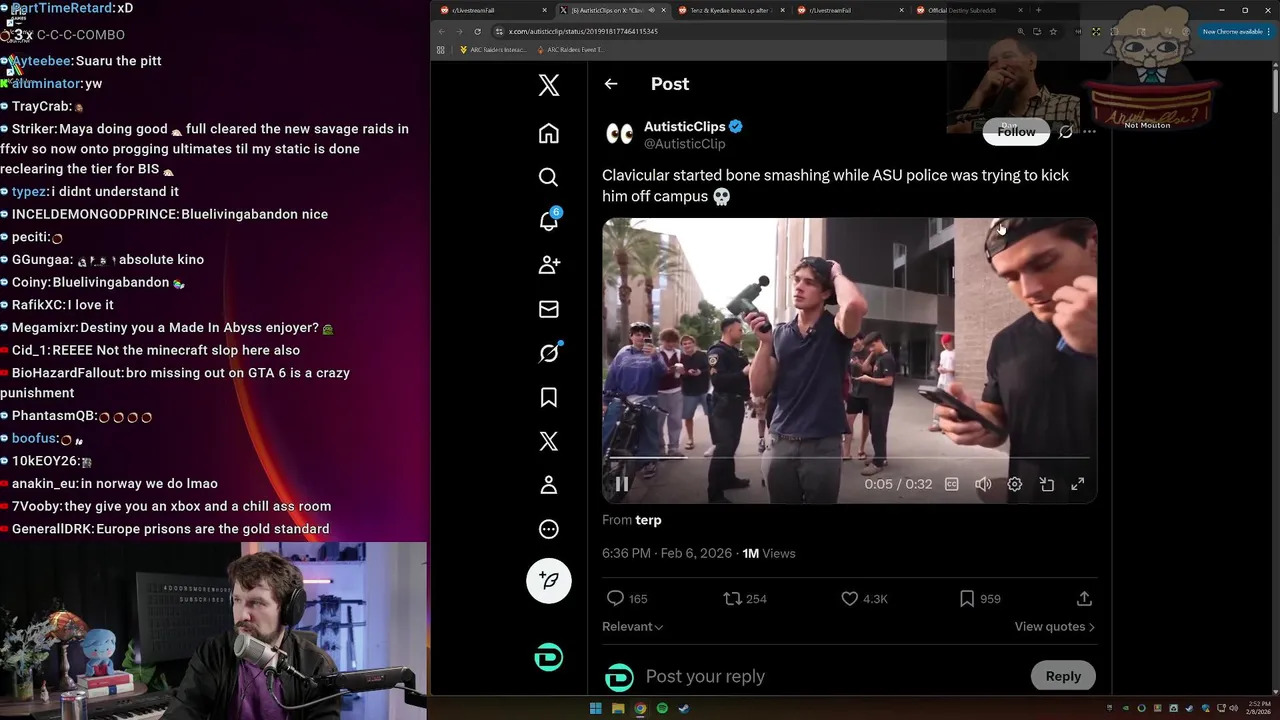Switch to second r/LivestreamFail tab
Image resolution: width=1280 pixels, height=720 pixels.
pos(850,10)
